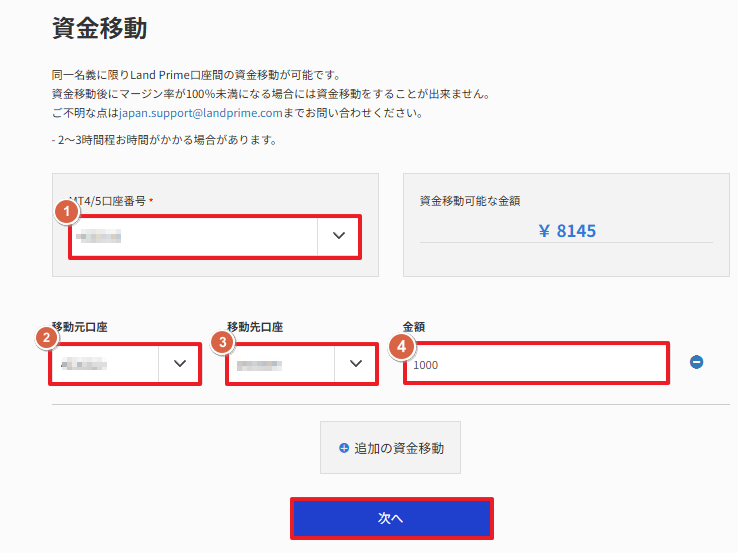Select the MT4/5 account number field
This screenshot has height=553, width=738.
click(x=215, y=237)
